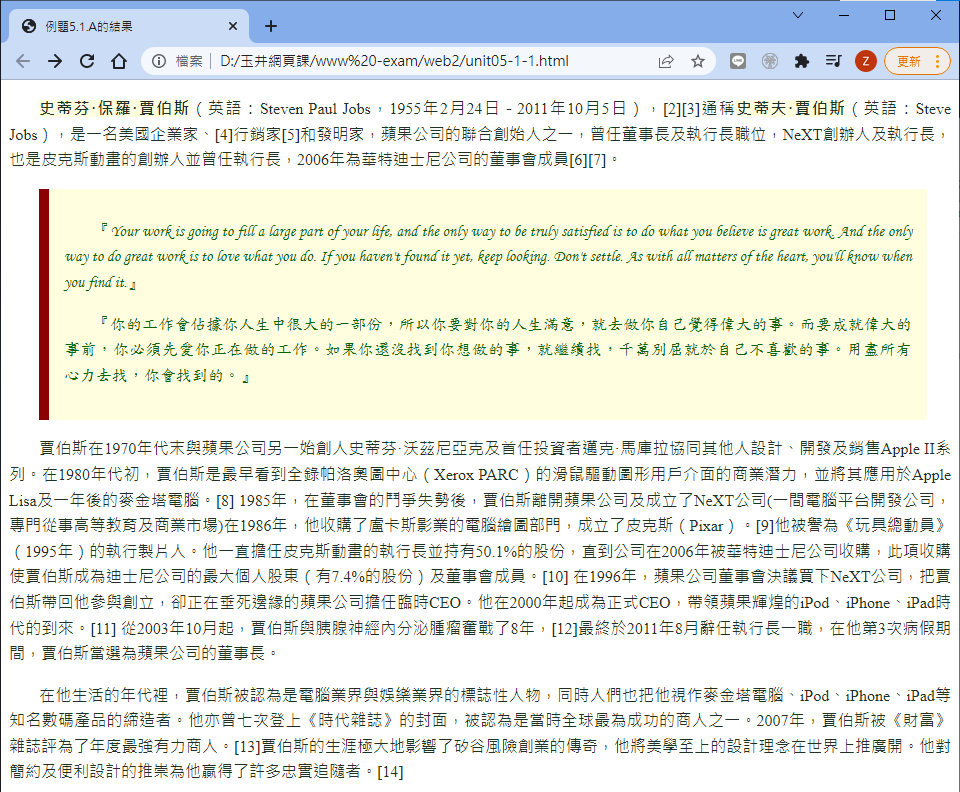Click the browser back arrow
The height and width of the screenshot is (792, 960).
coord(22,61)
